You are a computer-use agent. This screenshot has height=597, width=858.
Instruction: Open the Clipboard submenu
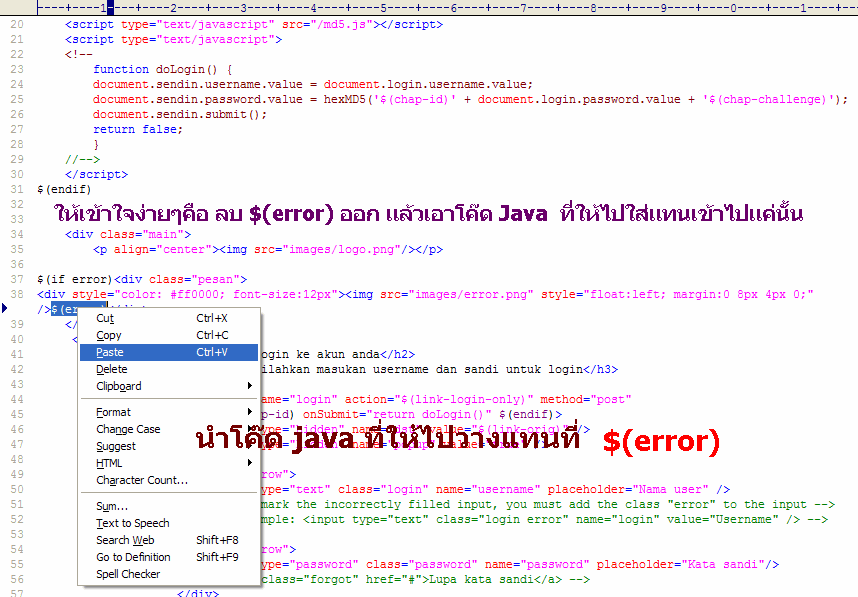169,386
